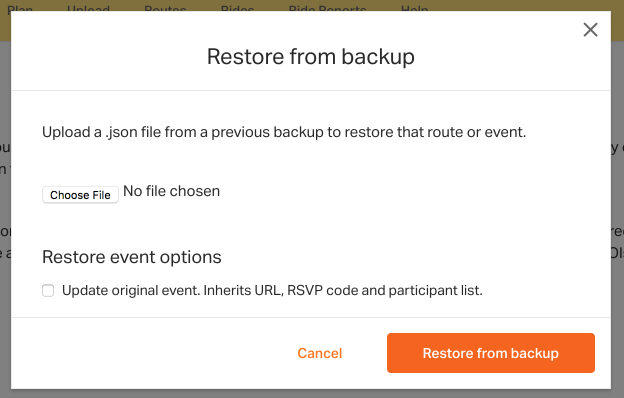Click the Choose File button
The height and width of the screenshot is (398, 624).
click(80, 195)
